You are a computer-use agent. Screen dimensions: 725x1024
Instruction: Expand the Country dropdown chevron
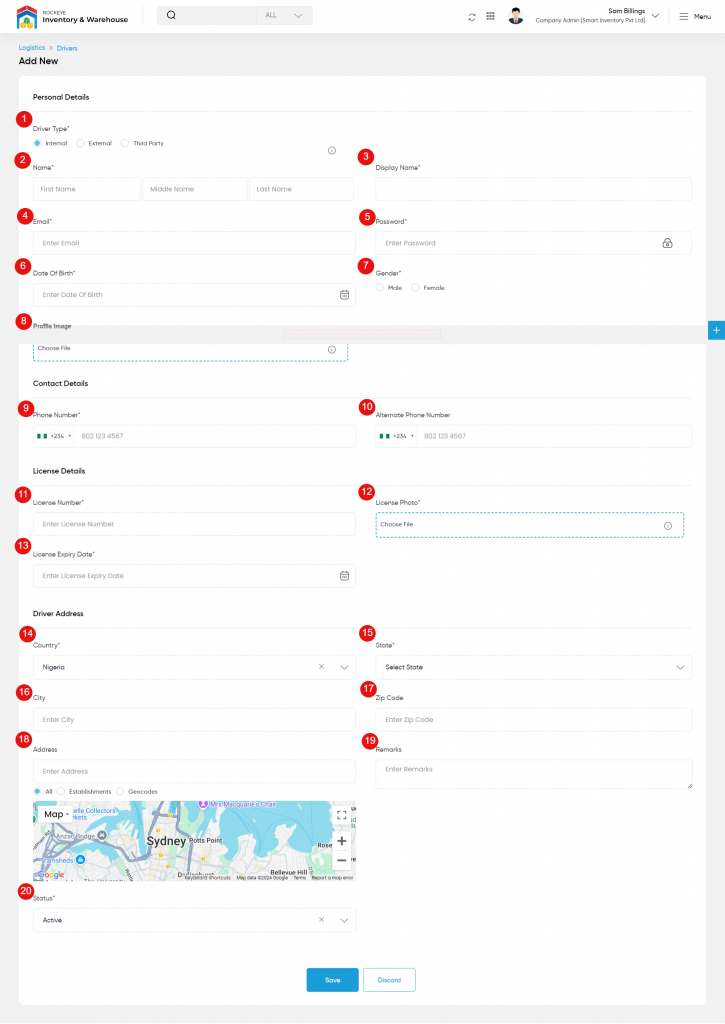pos(344,667)
